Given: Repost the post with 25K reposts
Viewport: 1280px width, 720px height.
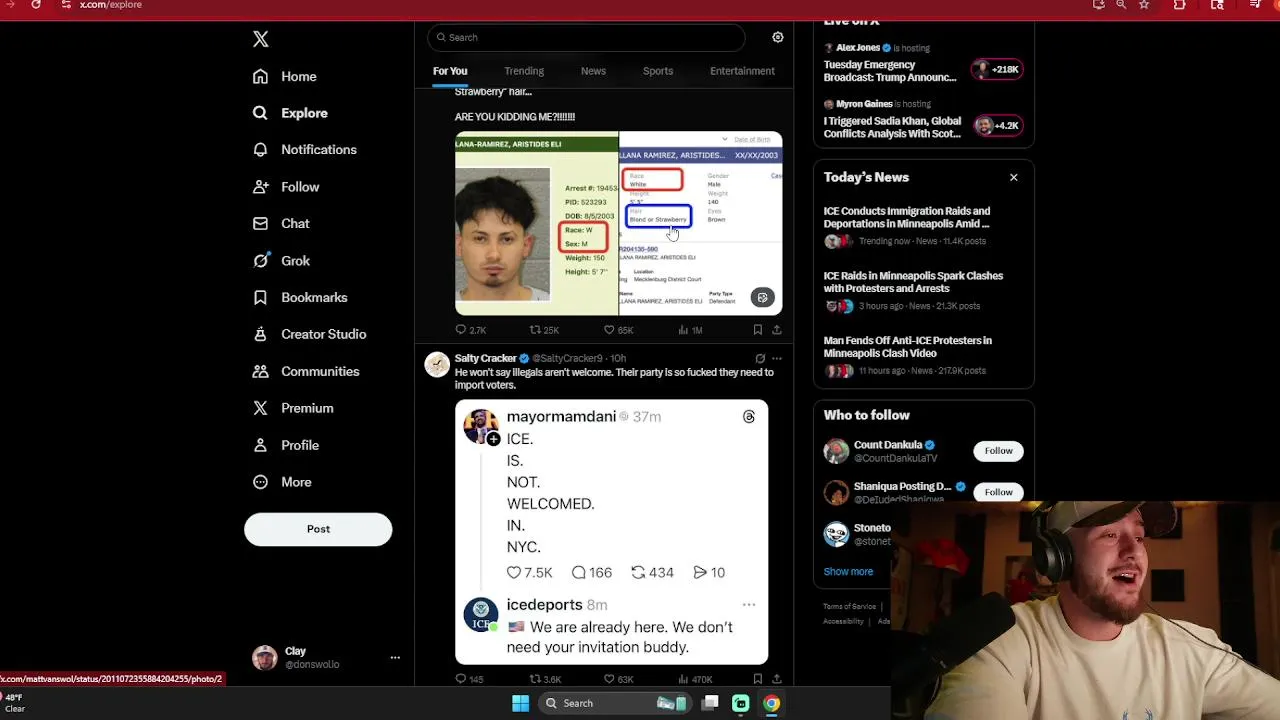Looking at the screenshot, I should [544, 330].
